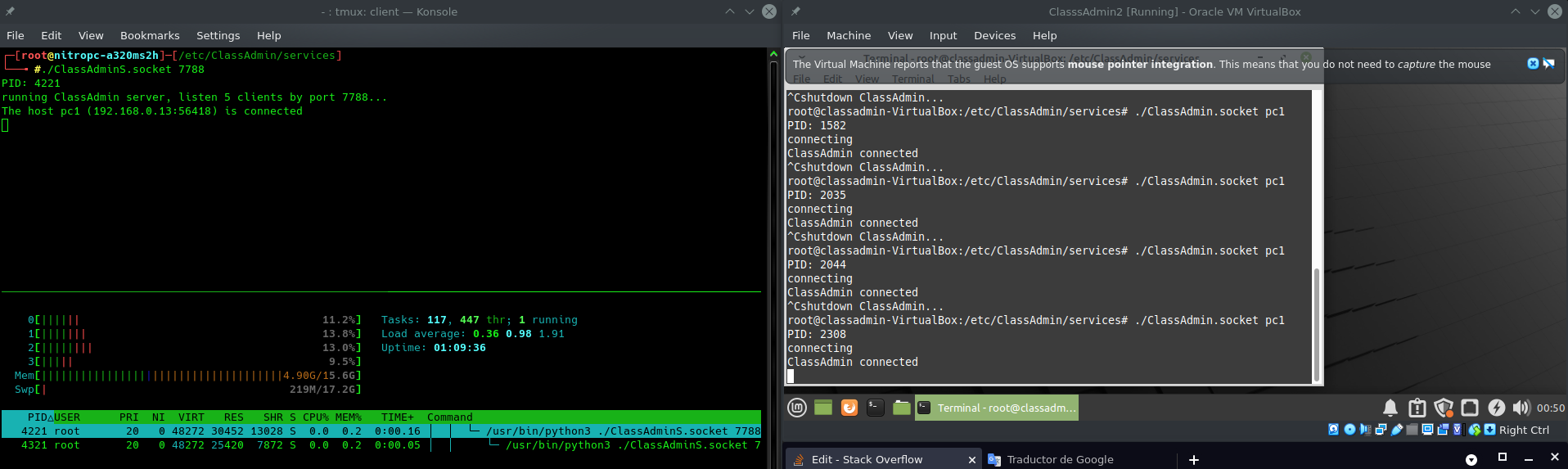Open VirtualBox Input menu

click(x=943, y=35)
